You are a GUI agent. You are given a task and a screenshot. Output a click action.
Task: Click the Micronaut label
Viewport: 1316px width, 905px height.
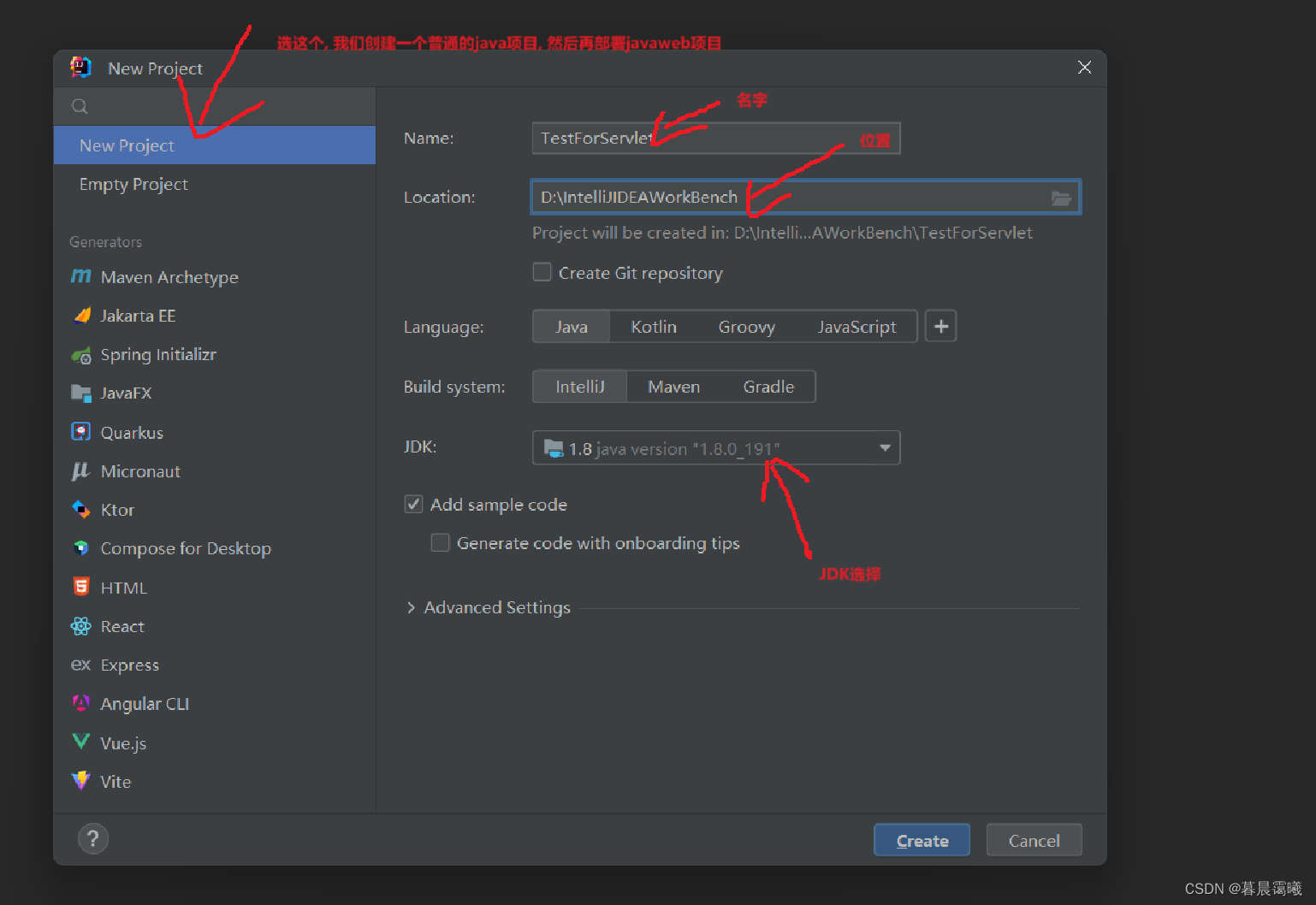tap(140, 471)
